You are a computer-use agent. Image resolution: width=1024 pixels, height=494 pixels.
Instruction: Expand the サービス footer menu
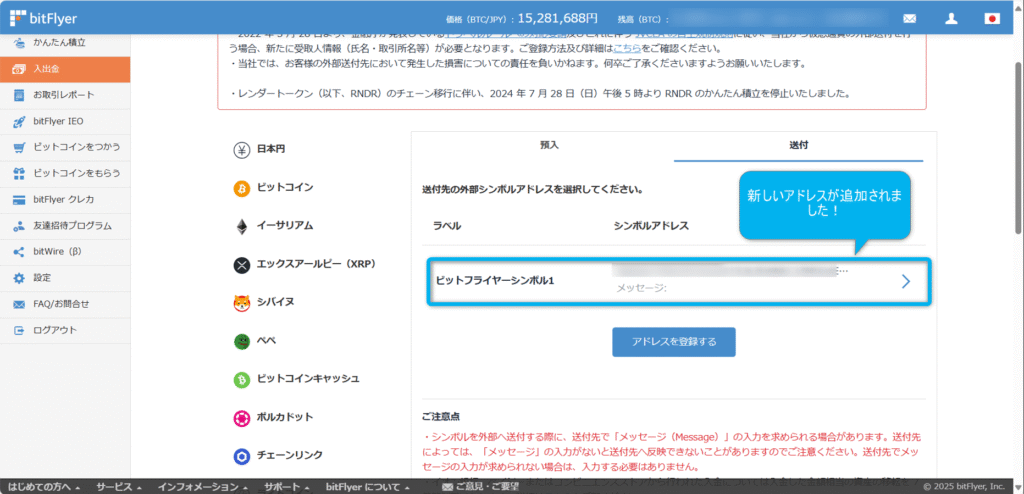120,487
